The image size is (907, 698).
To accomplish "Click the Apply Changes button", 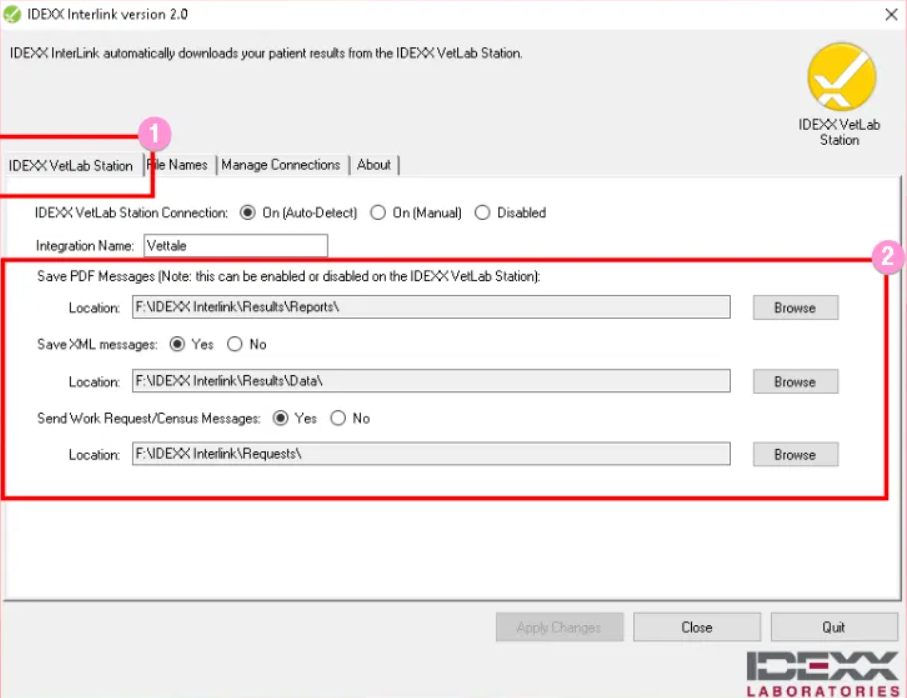I will tap(559, 627).
